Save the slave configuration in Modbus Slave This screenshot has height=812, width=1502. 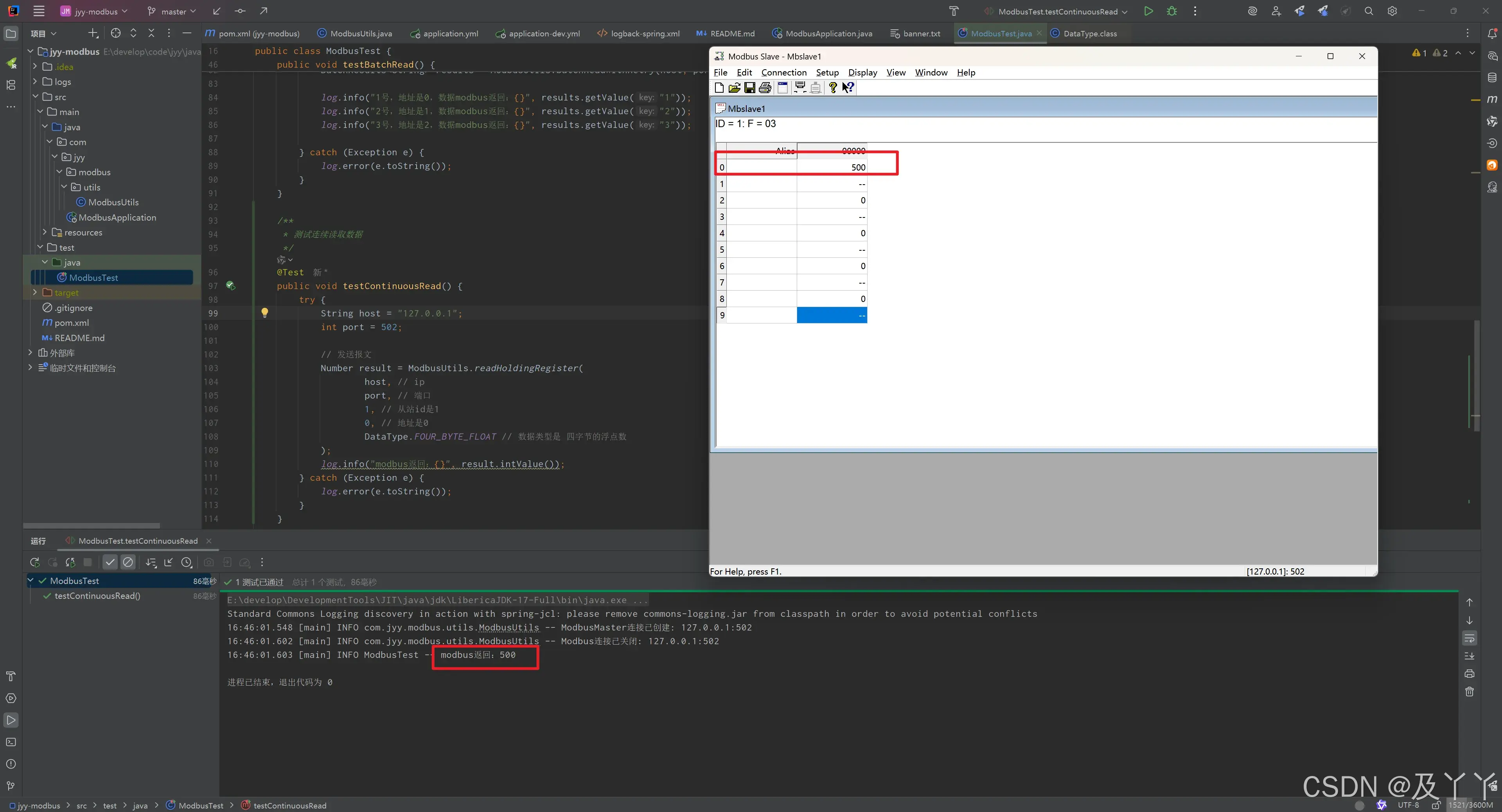(750, 88)
